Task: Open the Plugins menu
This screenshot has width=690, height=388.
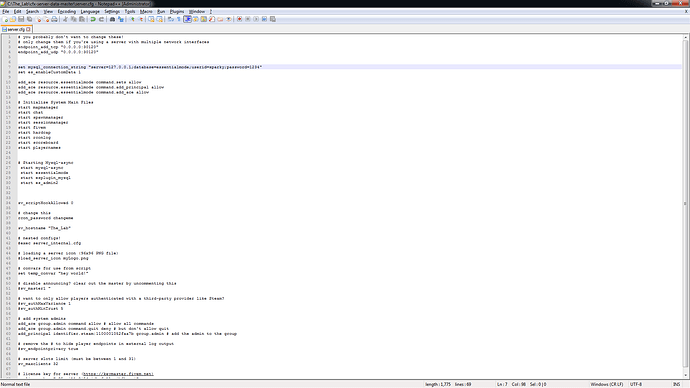Action: tap(177, 11)
